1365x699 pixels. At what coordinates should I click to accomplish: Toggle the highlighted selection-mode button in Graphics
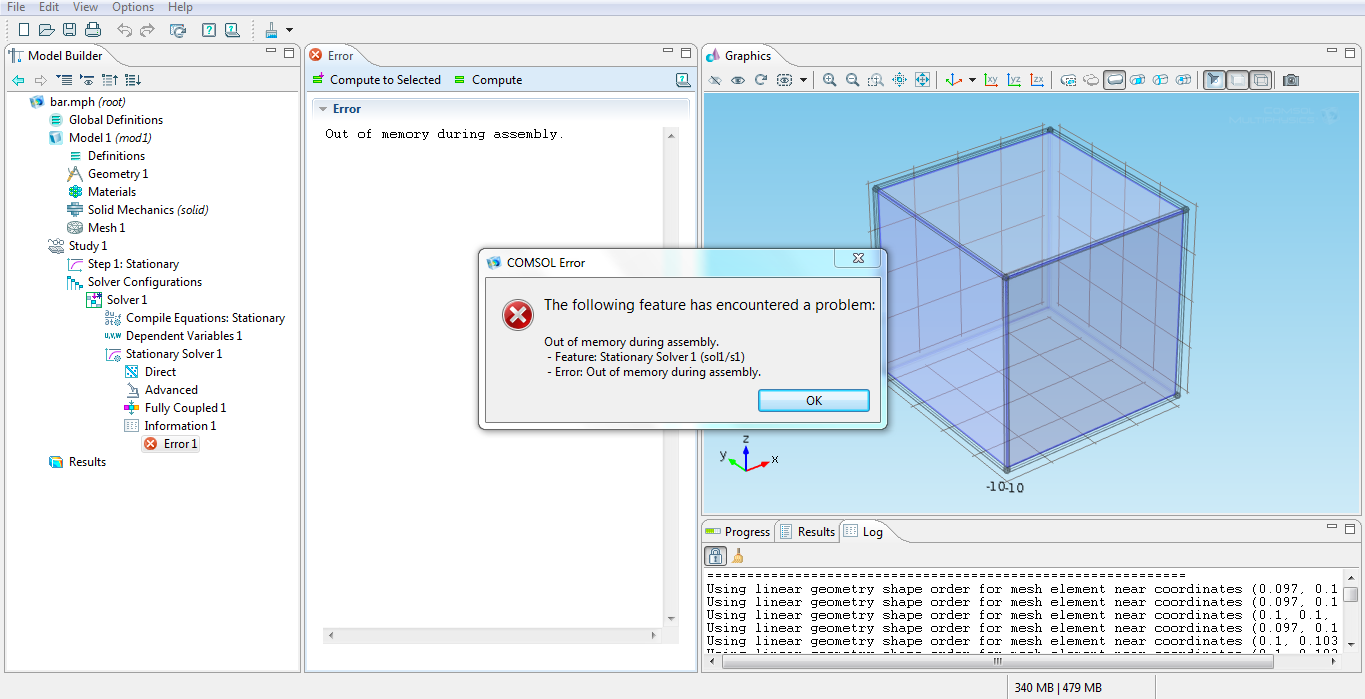(1115, 80)
